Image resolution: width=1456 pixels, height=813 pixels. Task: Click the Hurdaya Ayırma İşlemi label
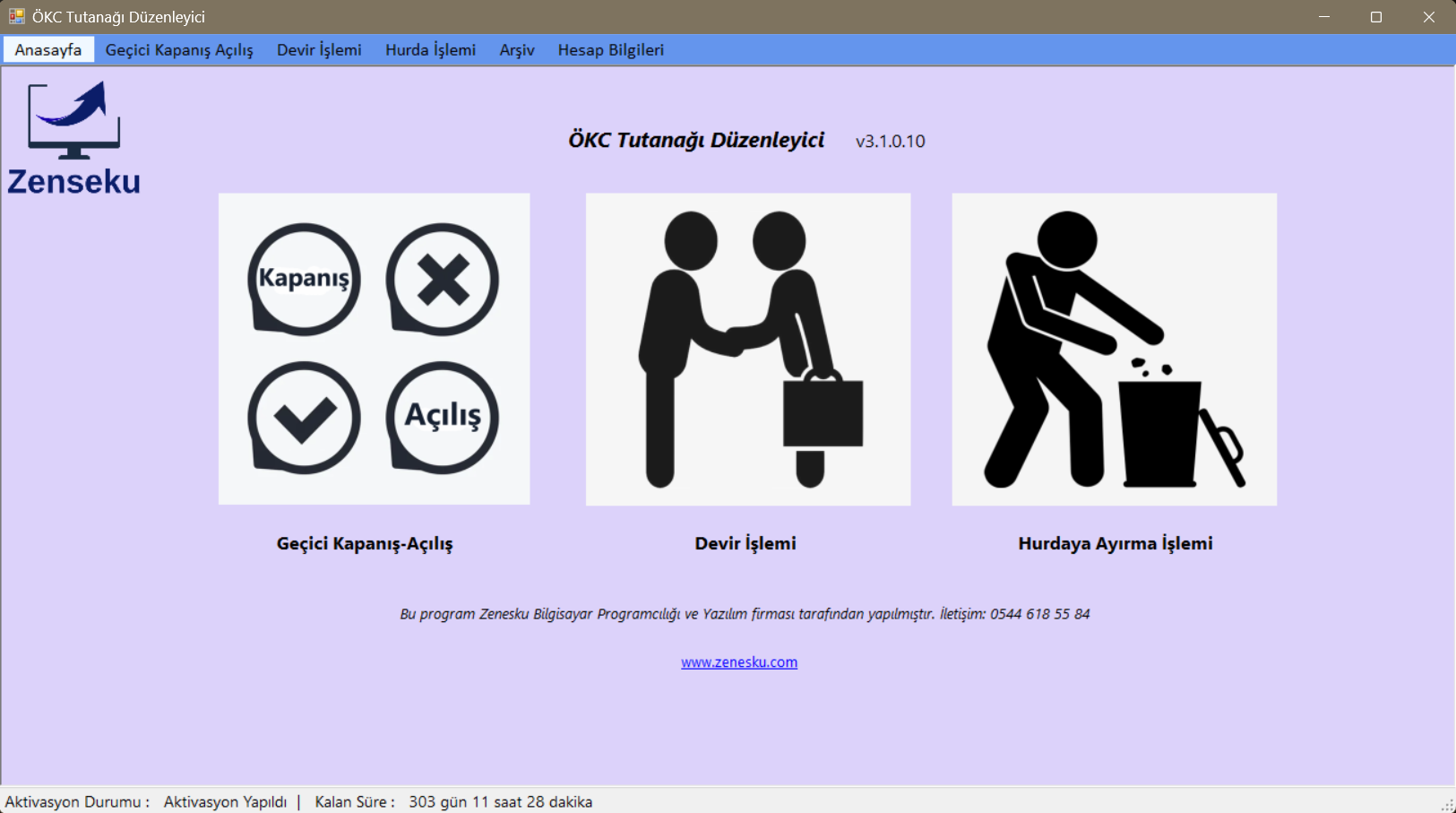[1116, 544]
